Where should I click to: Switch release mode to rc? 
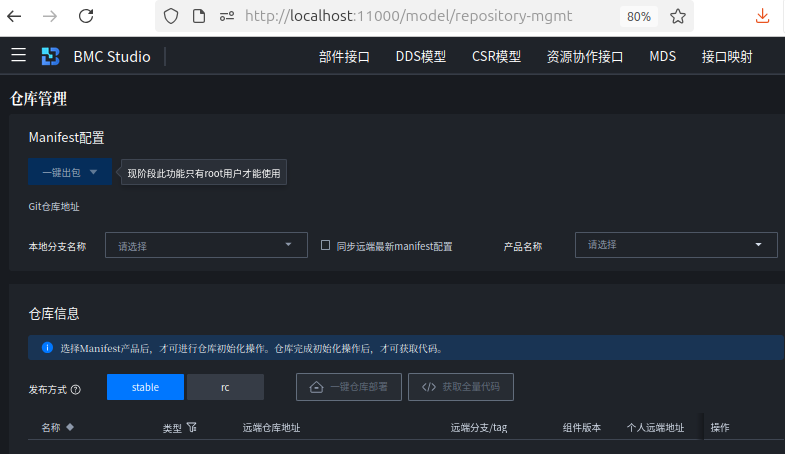[x=225, y=387]
